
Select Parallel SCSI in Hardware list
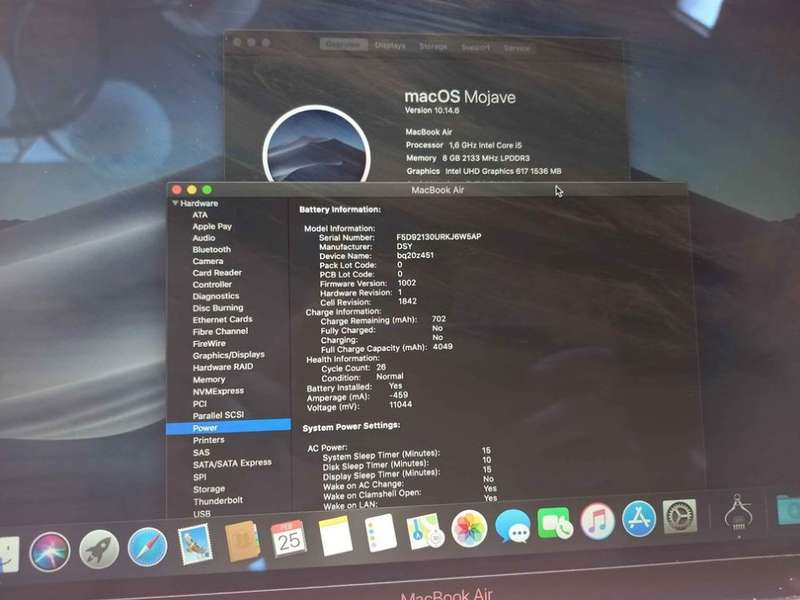(218, 415)
